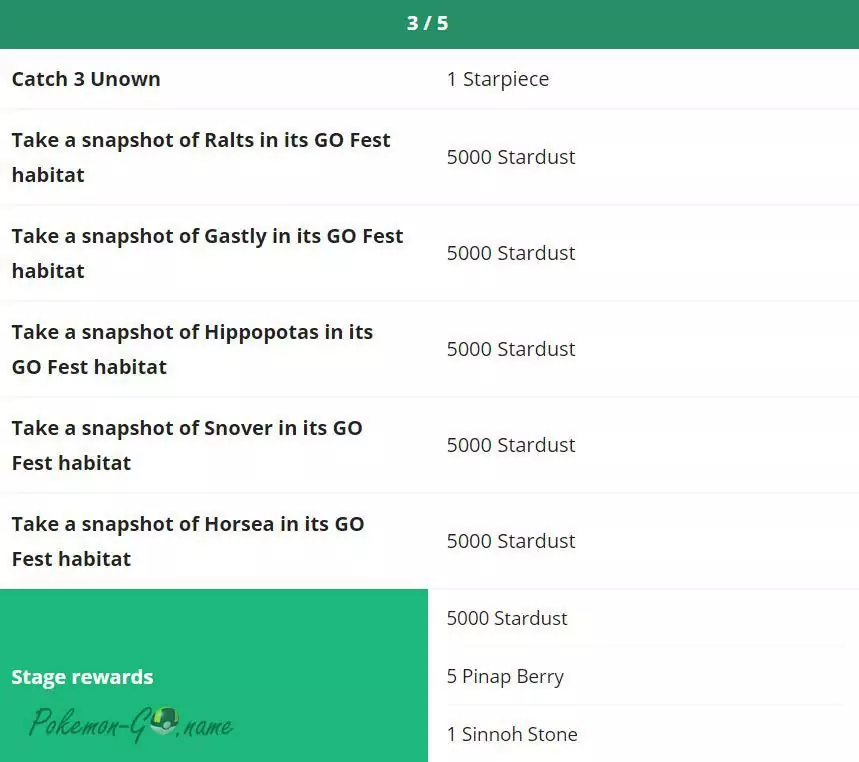This screenshot has width=859, height=762.
Task: Select the 1 Sinnoh Stone reward
Action: pos(511,734)
